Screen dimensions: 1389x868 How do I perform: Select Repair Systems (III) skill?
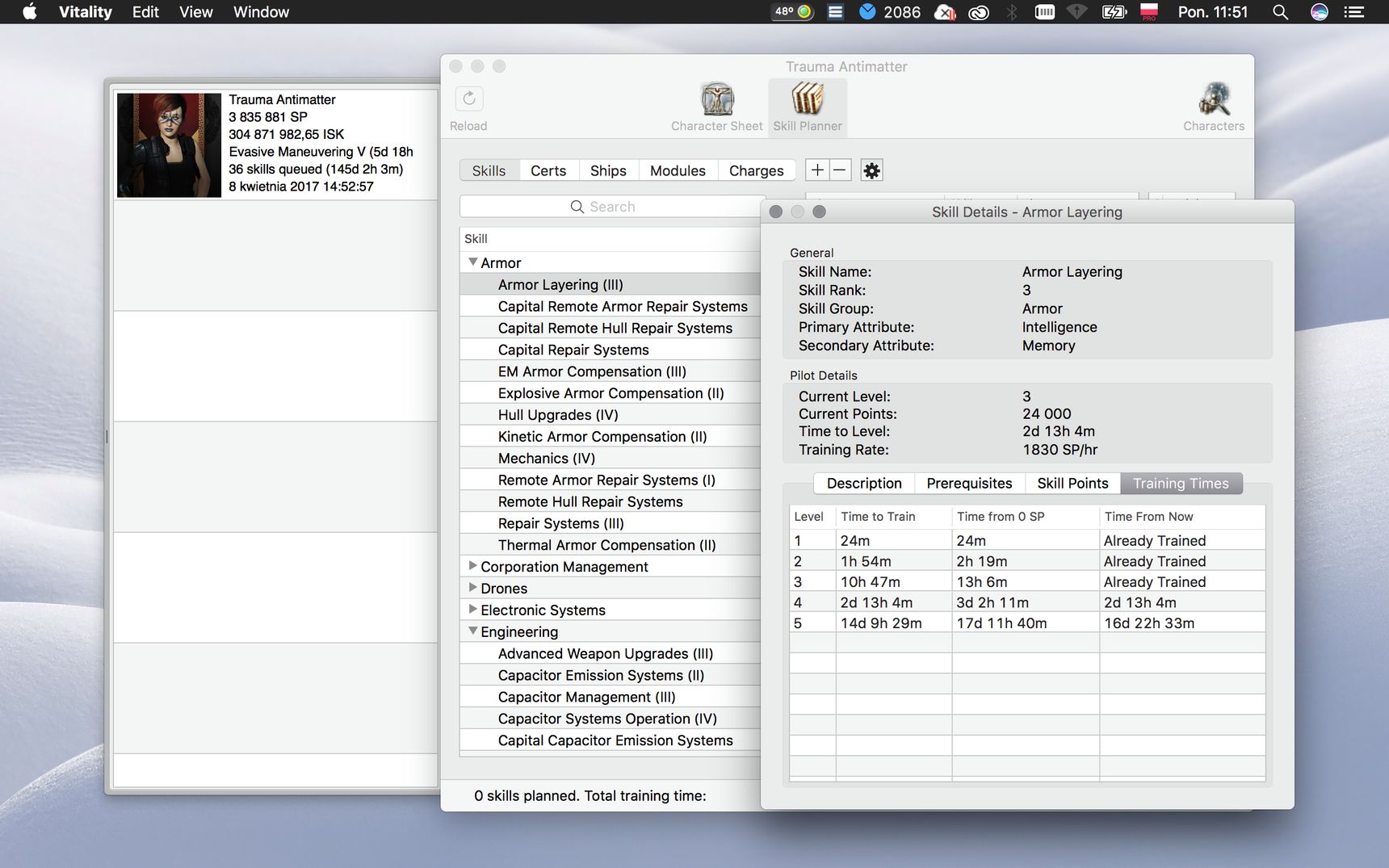[610, 523]
